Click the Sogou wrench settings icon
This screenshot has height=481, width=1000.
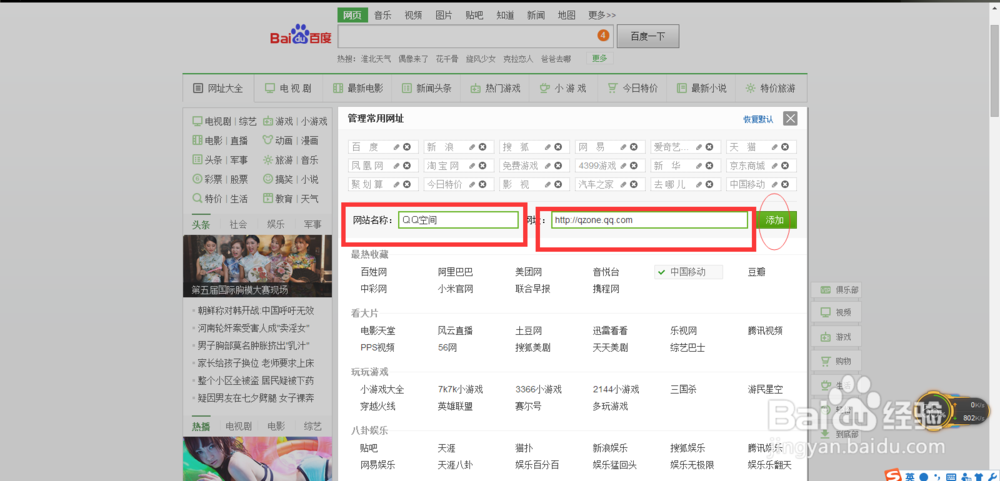point(992,476)
